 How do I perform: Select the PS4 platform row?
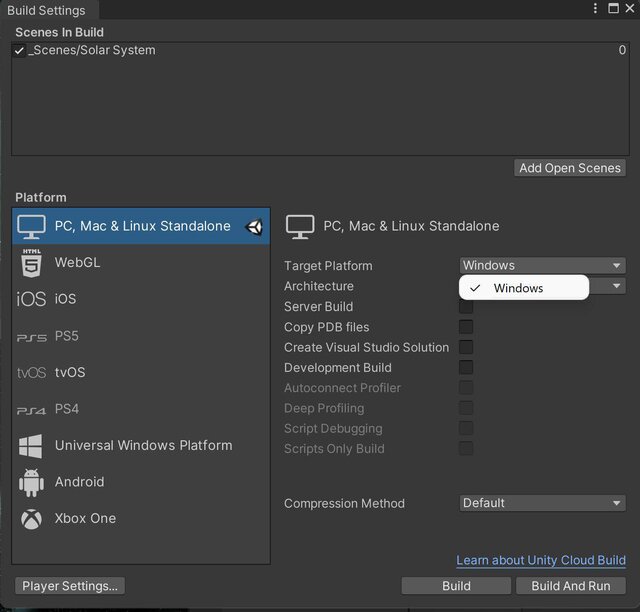tap(141, 409)
